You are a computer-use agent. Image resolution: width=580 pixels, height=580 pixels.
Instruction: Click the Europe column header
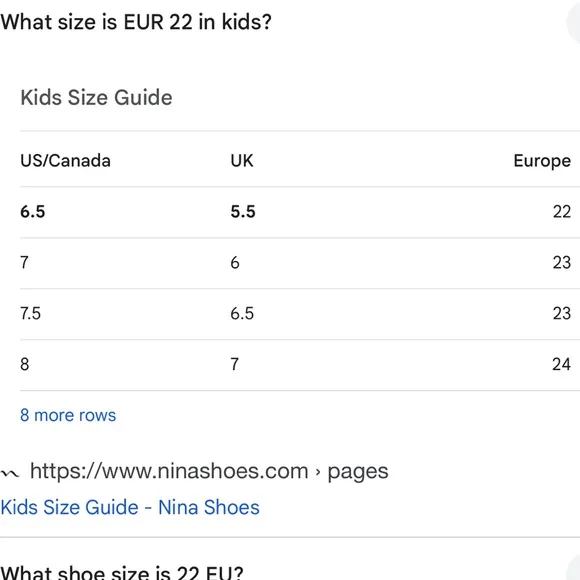tap(542, 161)
